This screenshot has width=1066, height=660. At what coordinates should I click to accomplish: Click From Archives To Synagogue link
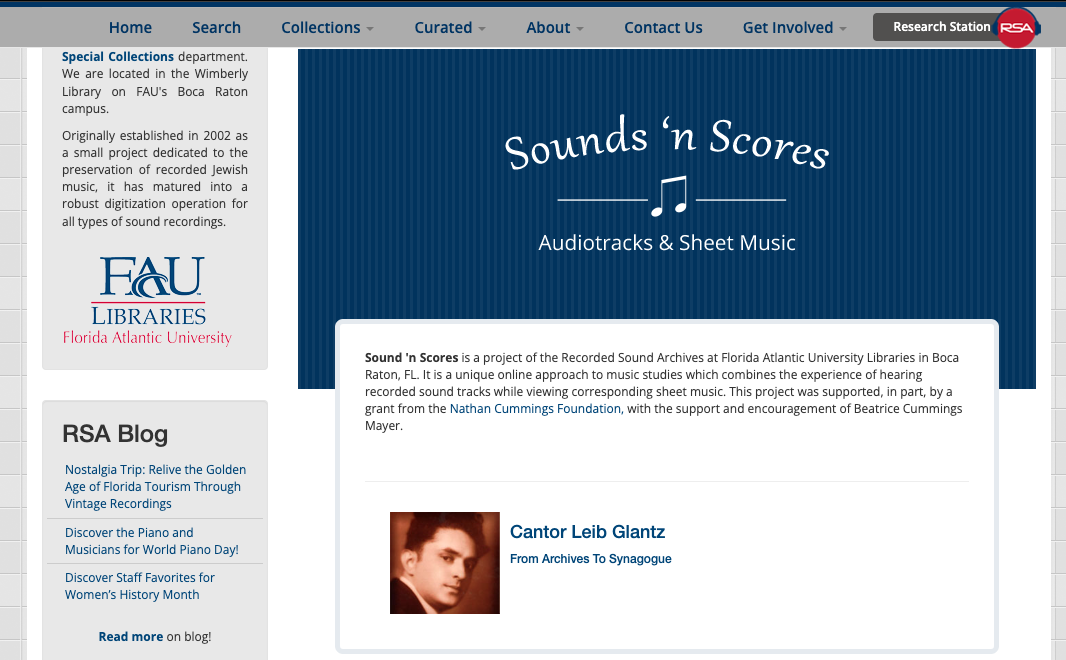tap(590, 559)
